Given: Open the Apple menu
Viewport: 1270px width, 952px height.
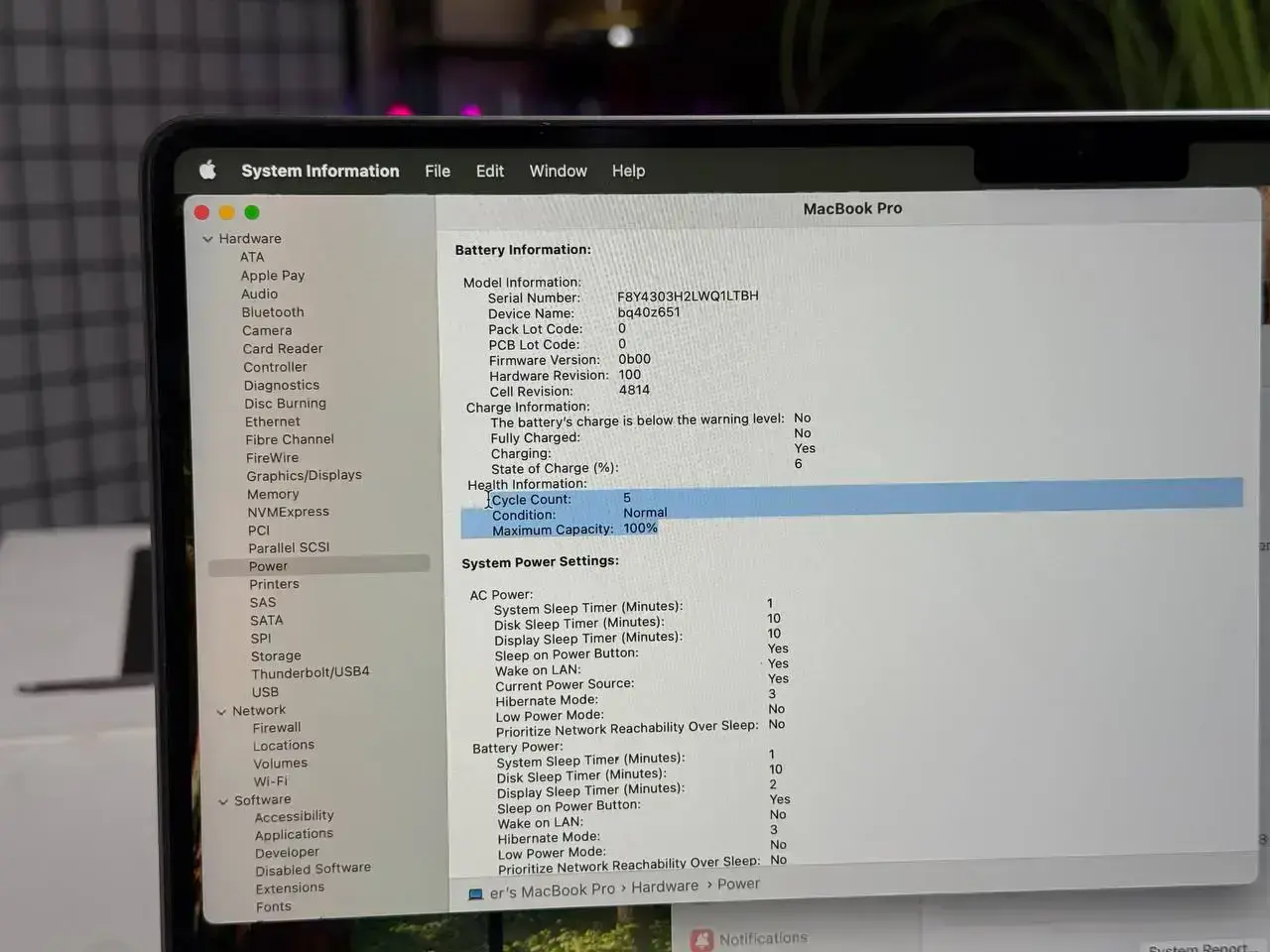Looking at the screenshot, I should pos(207,170).
